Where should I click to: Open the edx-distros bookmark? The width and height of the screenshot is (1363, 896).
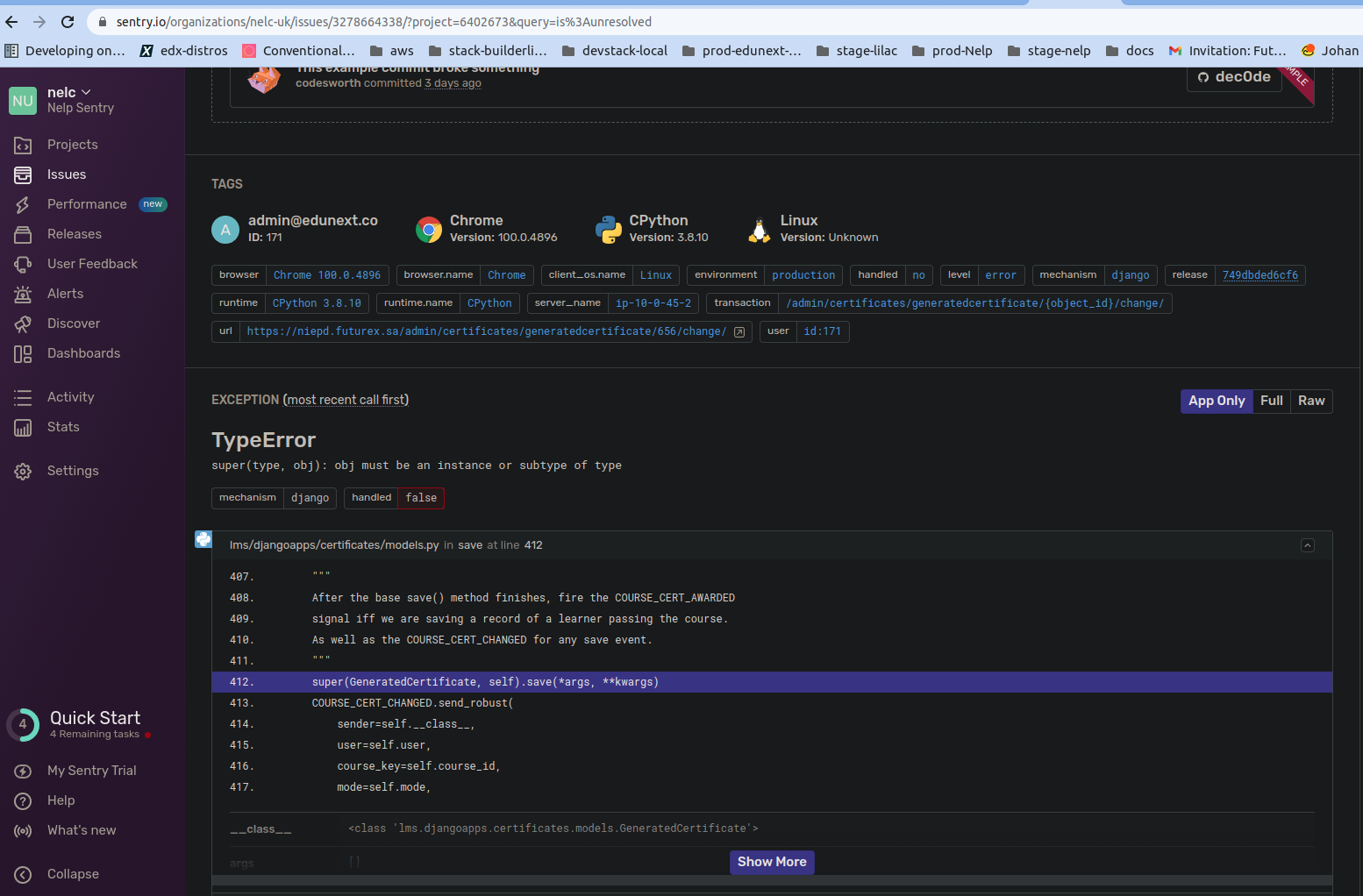183,51
